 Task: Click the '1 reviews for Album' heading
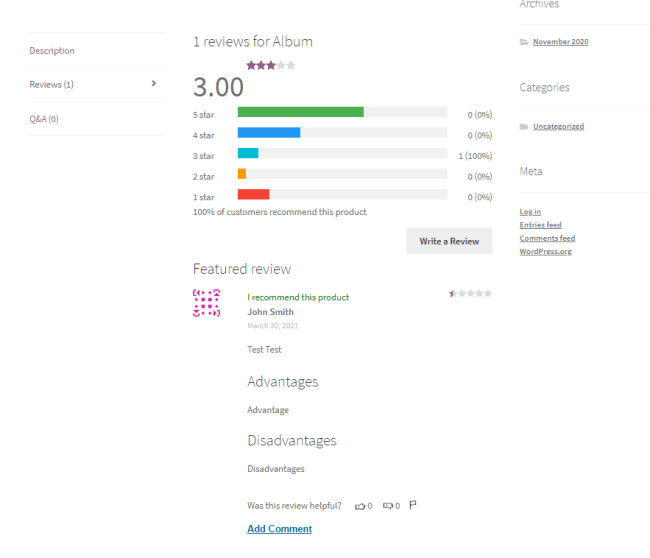[253, 41]
